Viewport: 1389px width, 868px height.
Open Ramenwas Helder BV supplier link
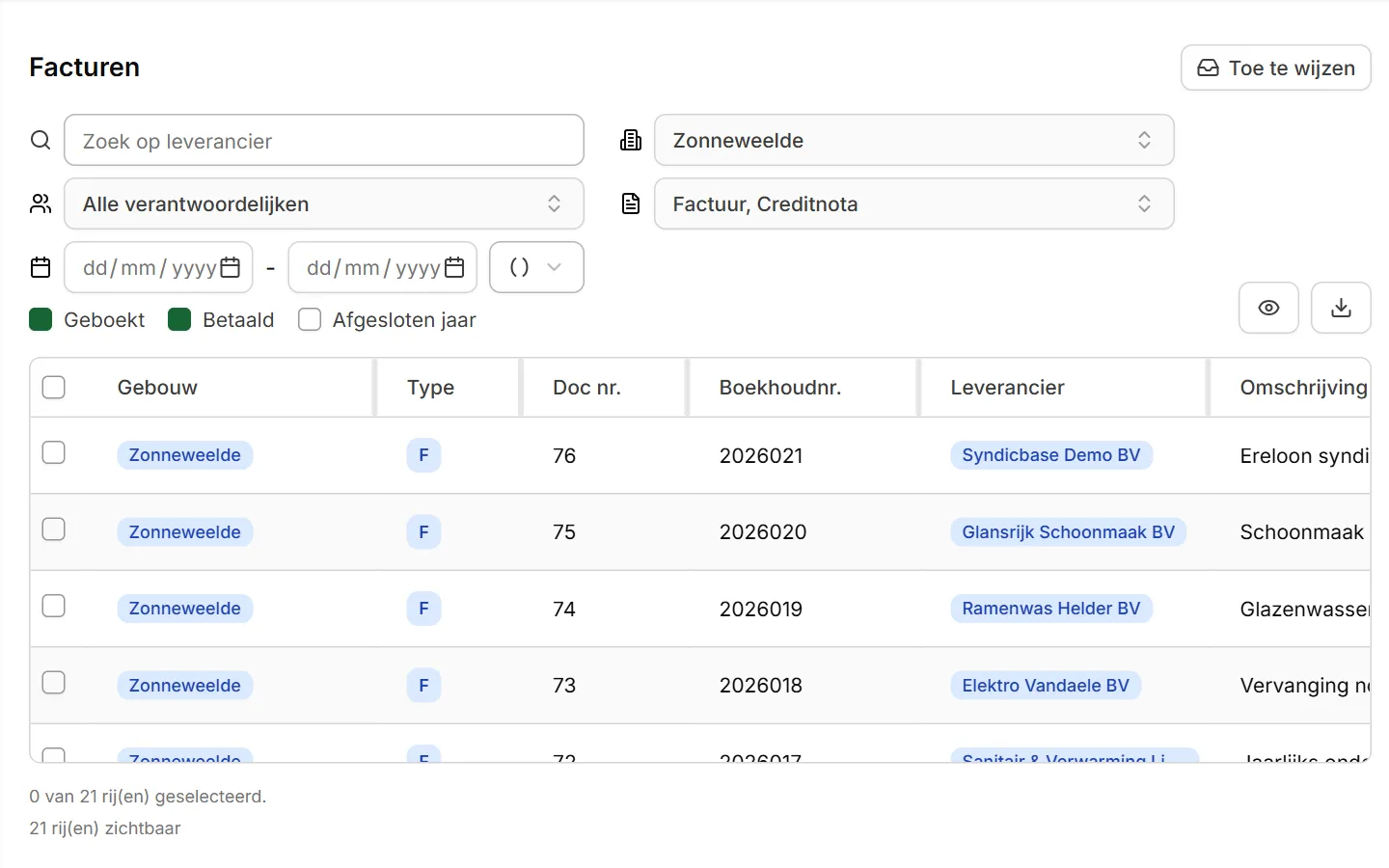[x=1051, y=609]
